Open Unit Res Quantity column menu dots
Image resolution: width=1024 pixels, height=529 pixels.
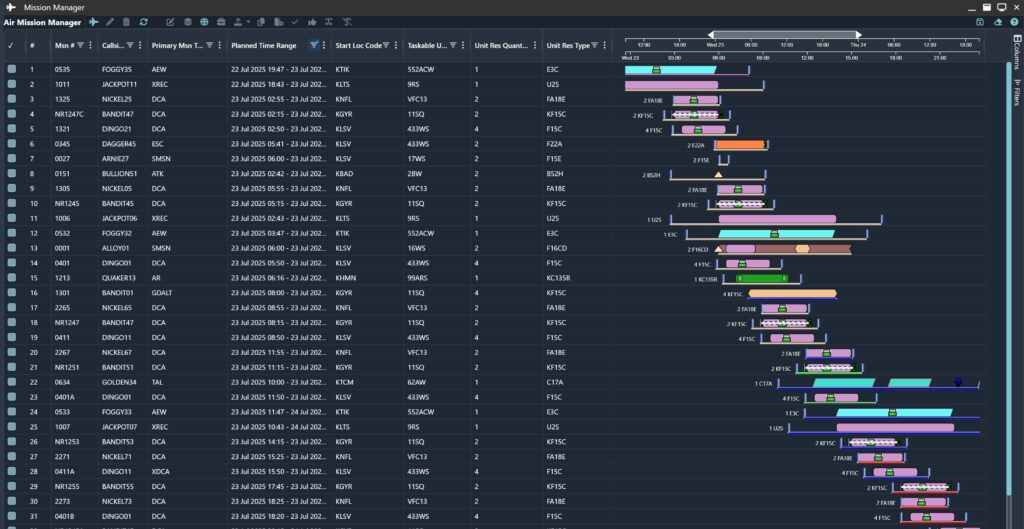[x=535, y=46]
